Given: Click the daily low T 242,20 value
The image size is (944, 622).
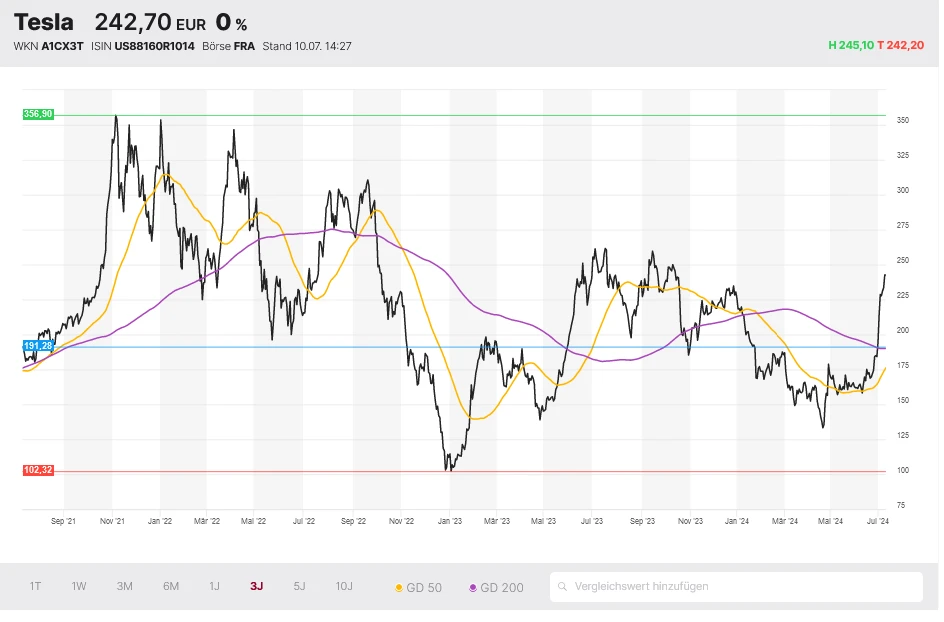Looking at the screenshot, I should tap(900, 46).
